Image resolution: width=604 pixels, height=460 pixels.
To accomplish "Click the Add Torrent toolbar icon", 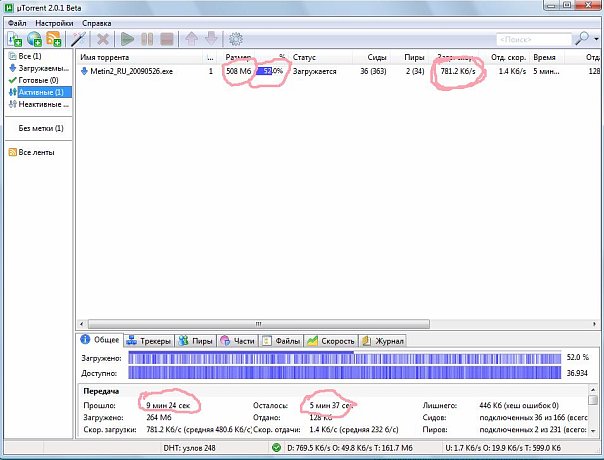I will click(14, 39).
